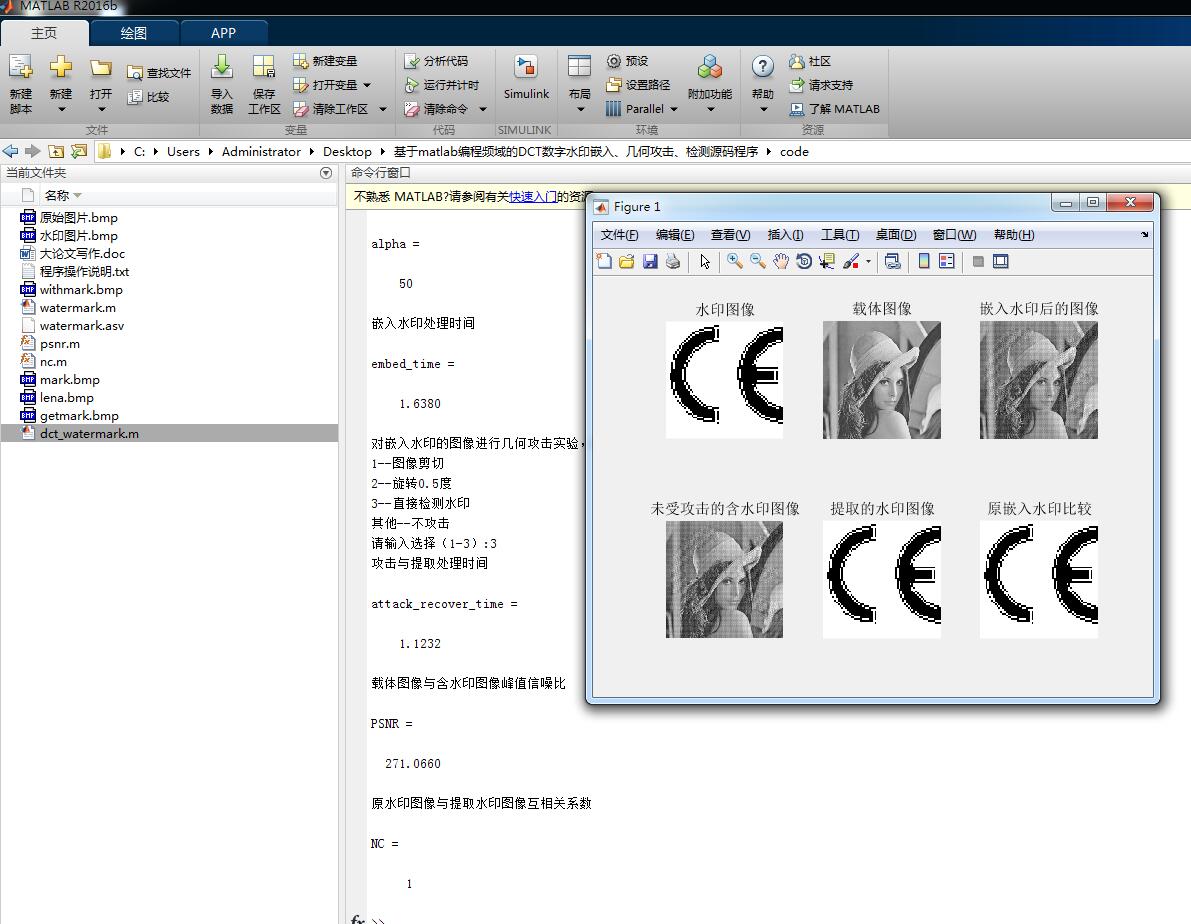Image resolution: width=1191 pixels, height=924 pixels.
Task: Click 运行并计时 (Run and Time)
Action: point(441,85)
